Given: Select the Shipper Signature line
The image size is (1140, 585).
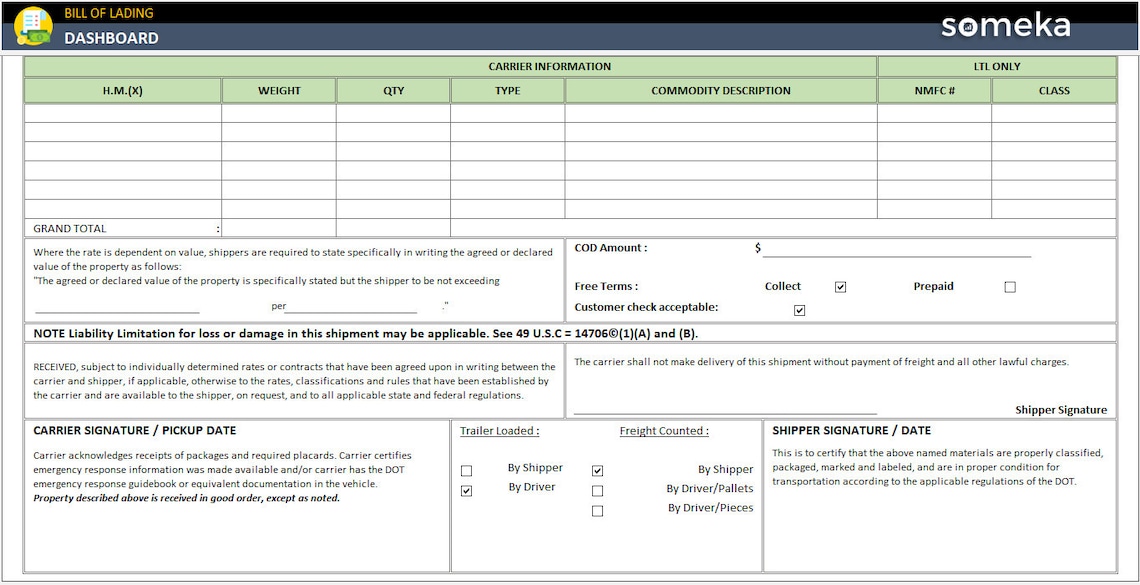Looking at the screenshot, I should [x=720, y=405].
